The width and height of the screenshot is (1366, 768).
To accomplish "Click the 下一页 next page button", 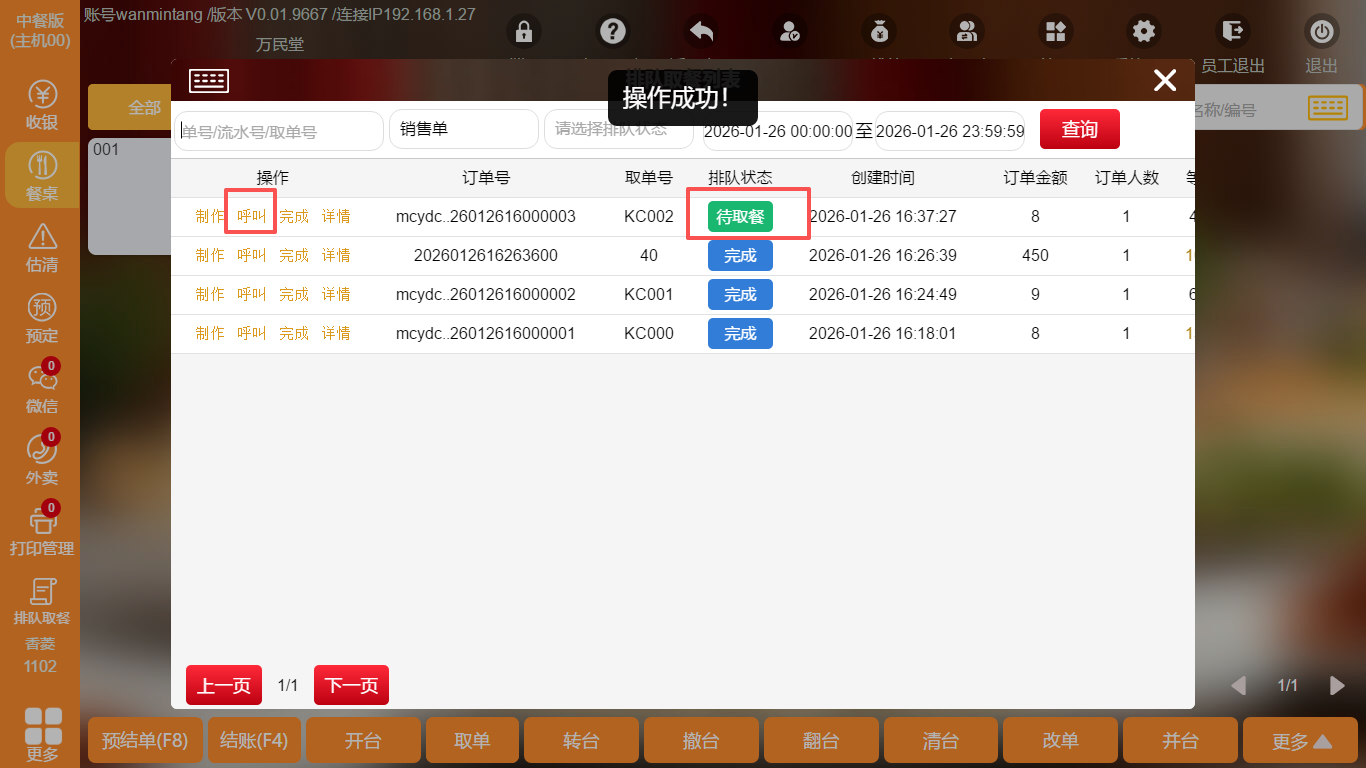I will pyautogui.click(x=351, y=686).
